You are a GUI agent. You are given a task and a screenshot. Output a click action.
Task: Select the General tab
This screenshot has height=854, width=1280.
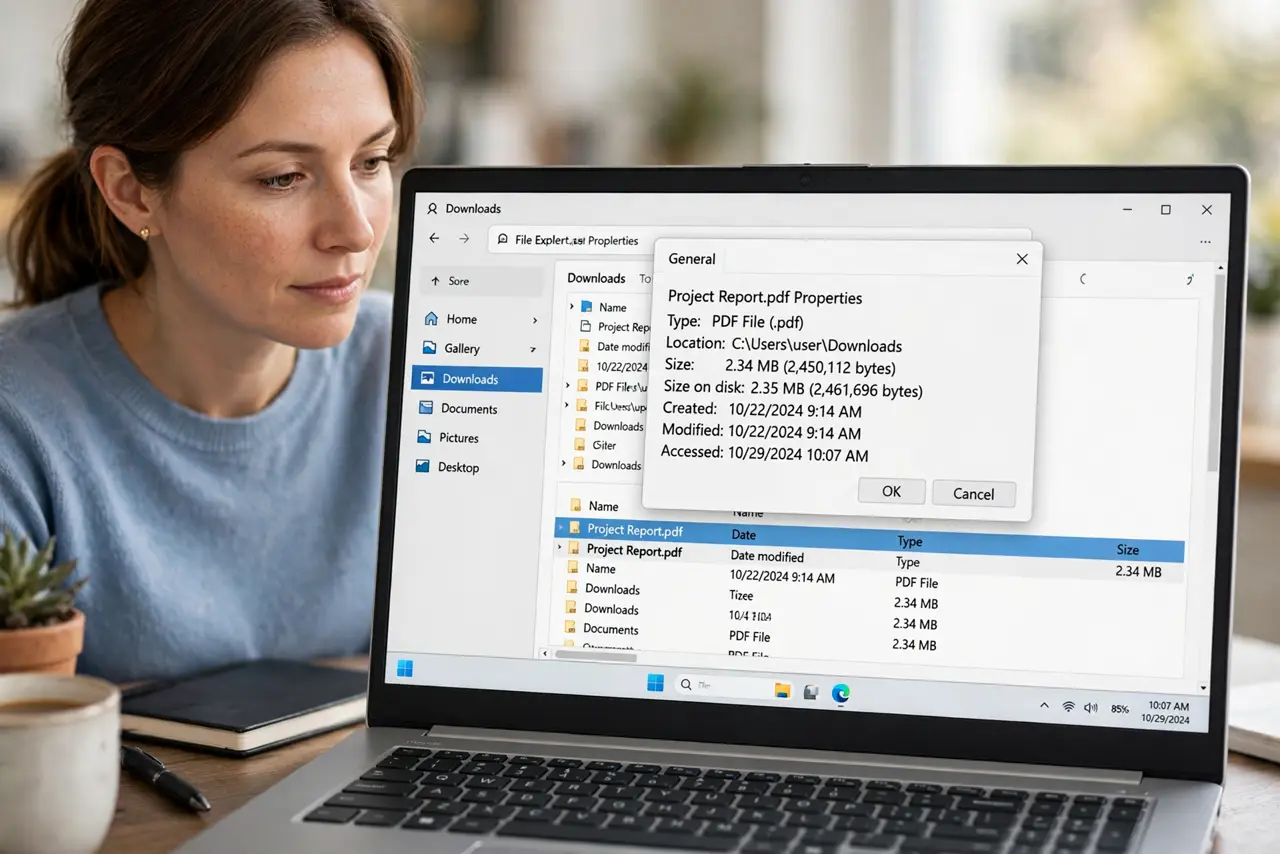coord(692,259)
